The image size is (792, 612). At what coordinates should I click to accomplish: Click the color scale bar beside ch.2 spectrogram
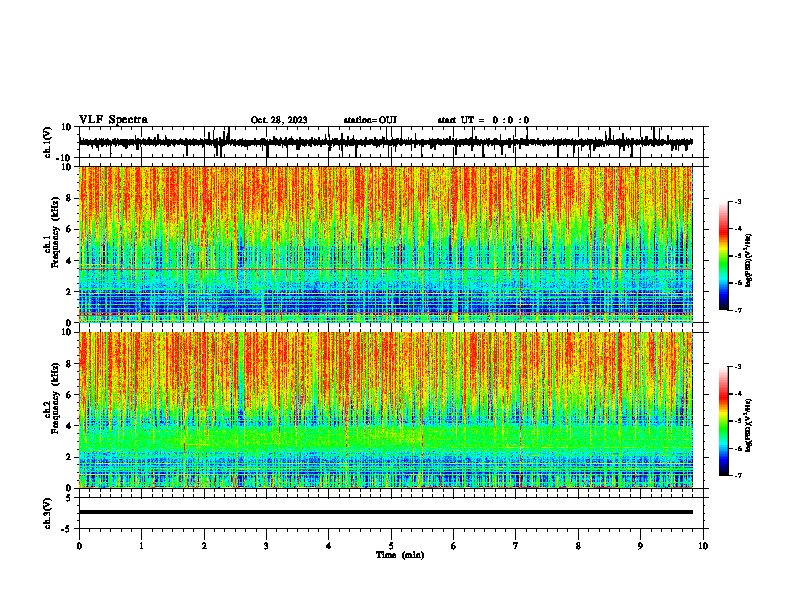[724, 421]
